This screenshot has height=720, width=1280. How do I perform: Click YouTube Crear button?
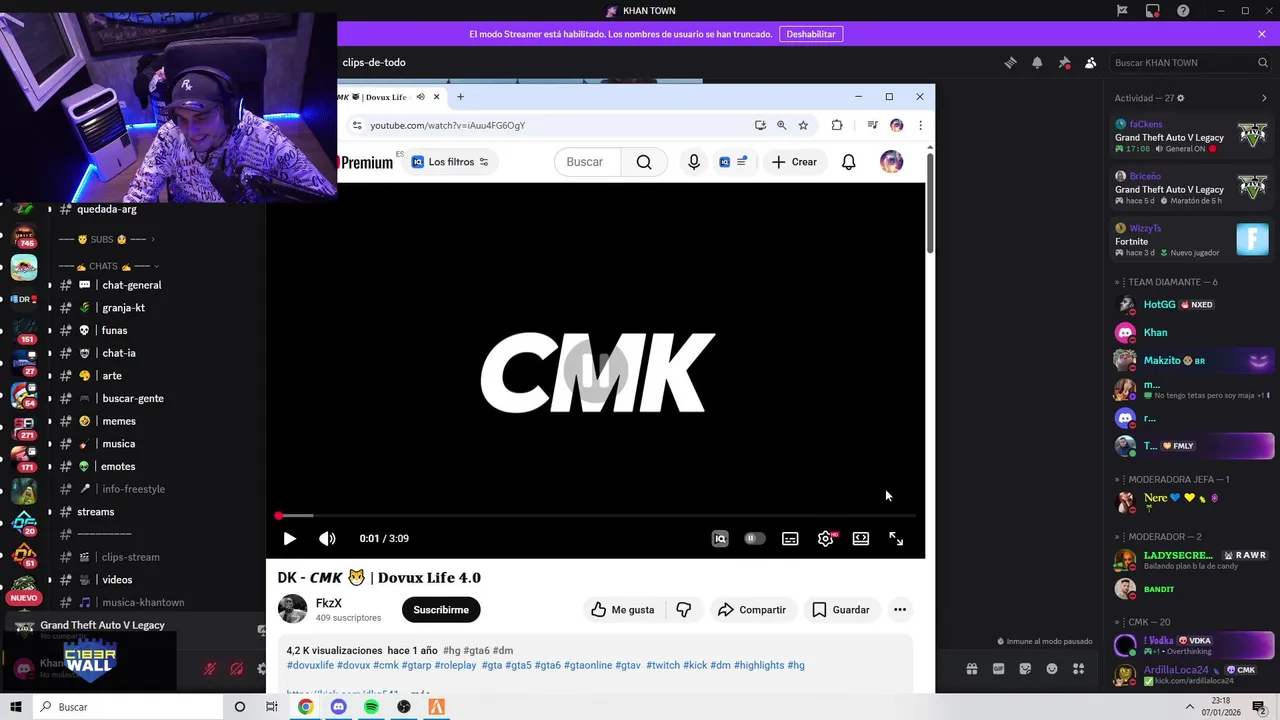pyautogui.click(x=795, y=162)
